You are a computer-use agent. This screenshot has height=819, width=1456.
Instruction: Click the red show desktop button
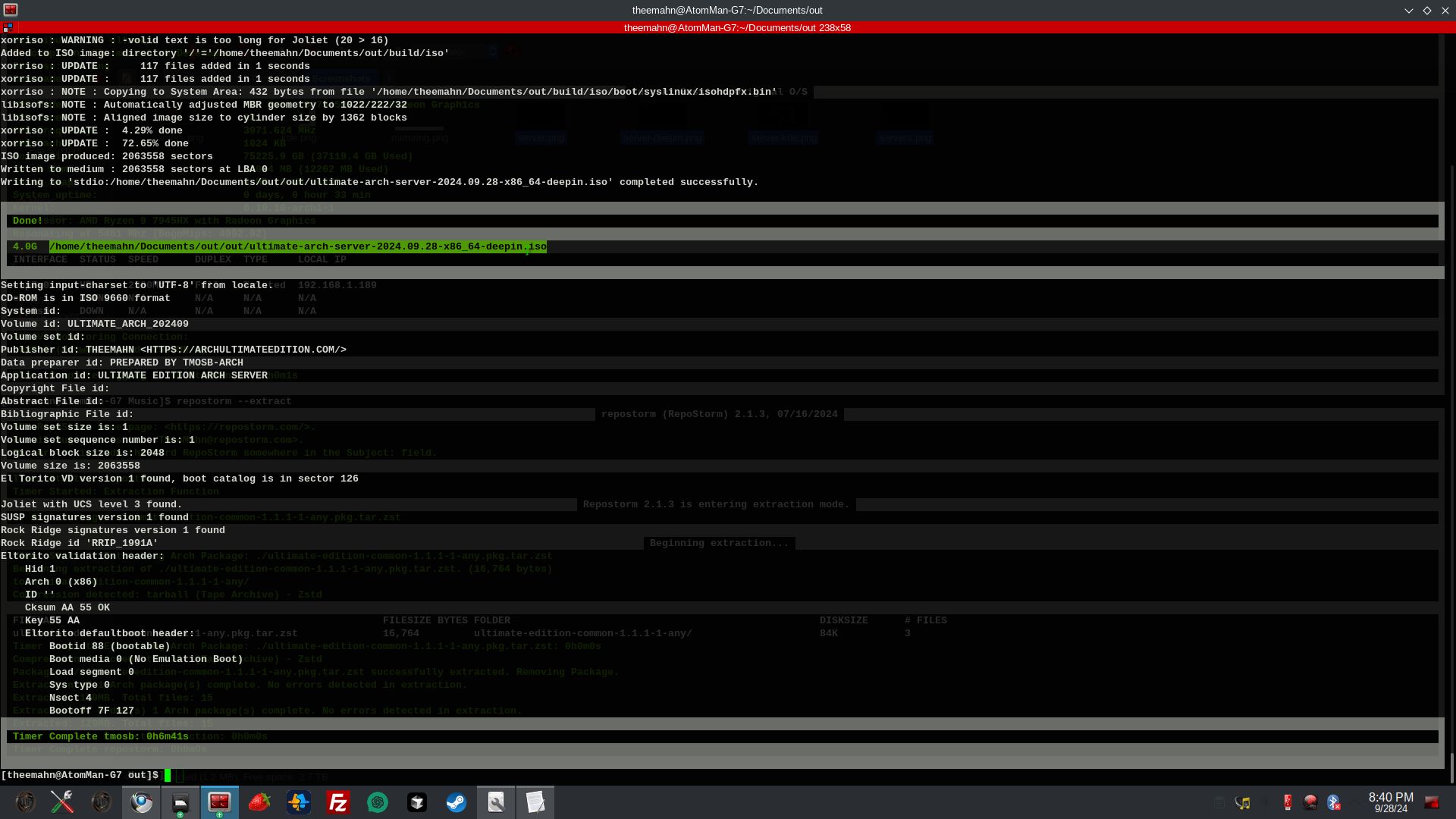tap(1432, 802)
